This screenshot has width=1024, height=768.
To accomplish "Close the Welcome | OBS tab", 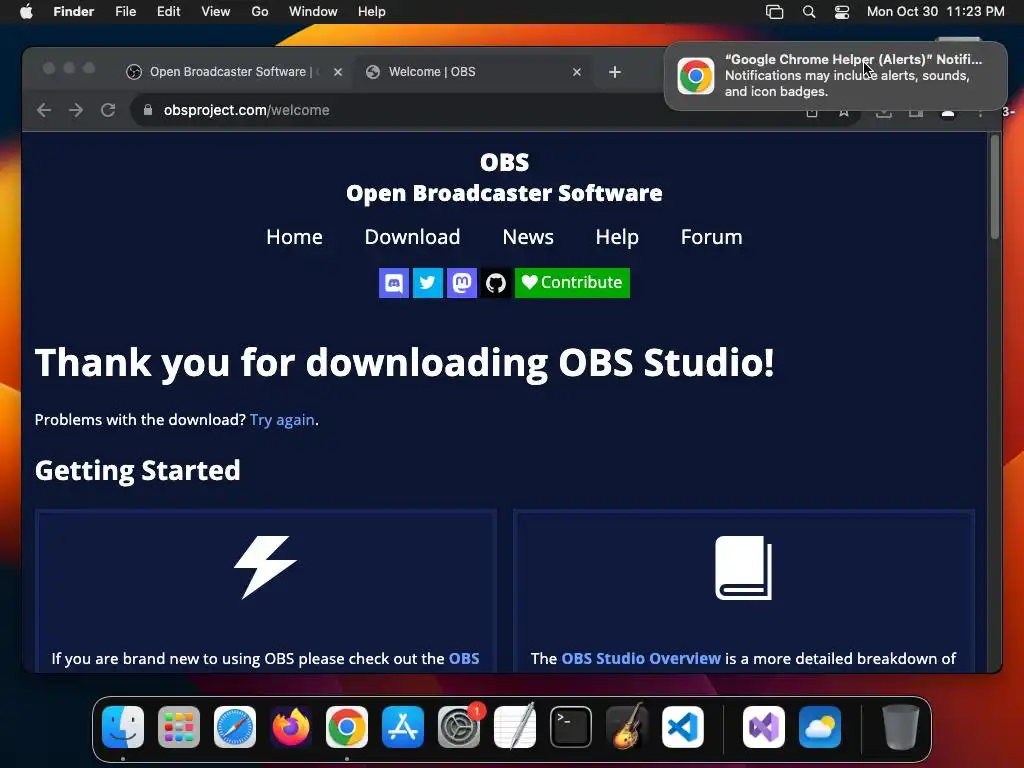I will (577, 72).
